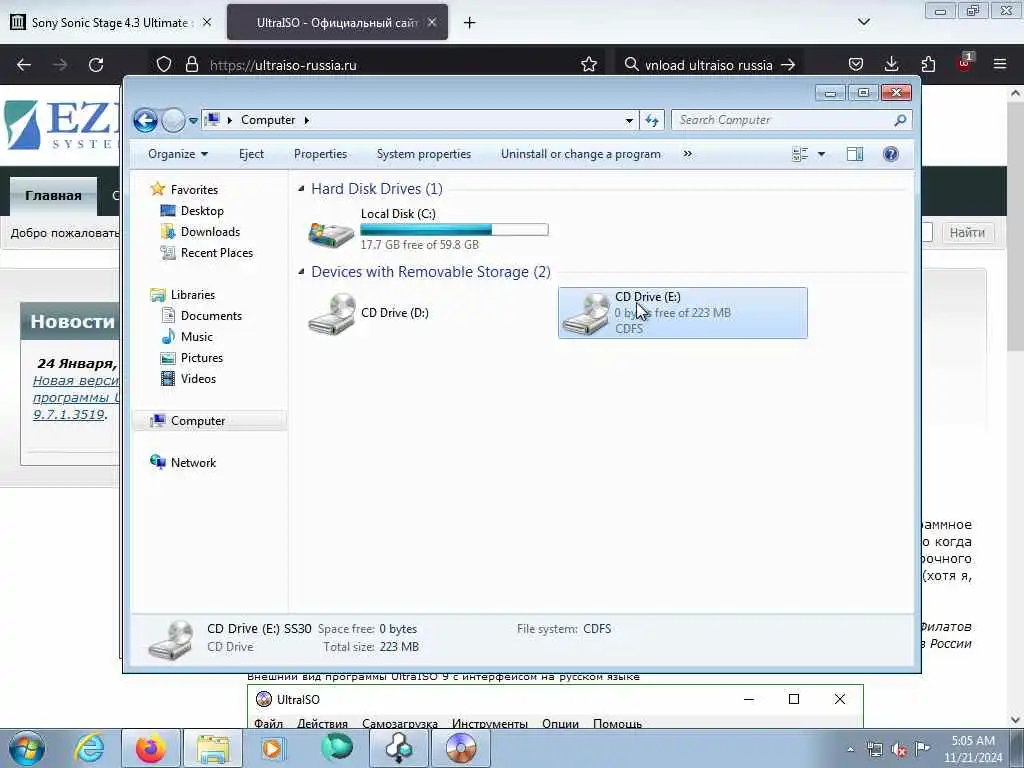
Task: Collapse Devices with Removable Storage group
Action: coord(301,272)
